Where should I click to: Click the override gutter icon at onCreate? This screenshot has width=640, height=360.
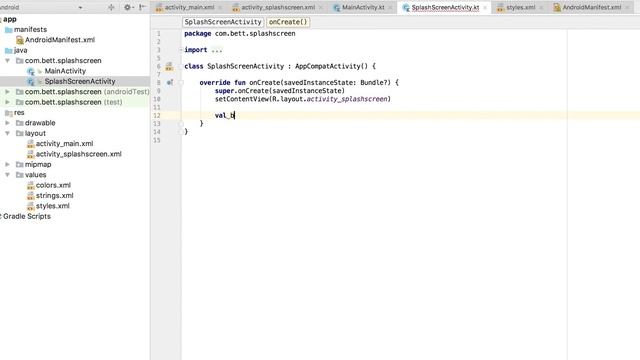pos(170,82)
